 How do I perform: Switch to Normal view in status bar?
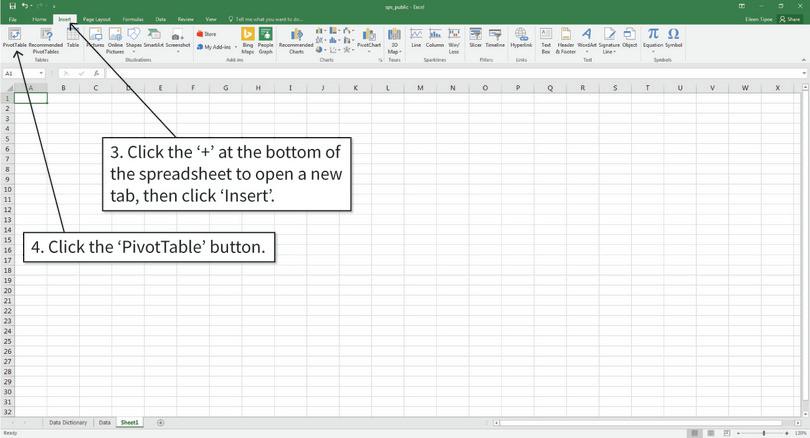click(695, 433)
